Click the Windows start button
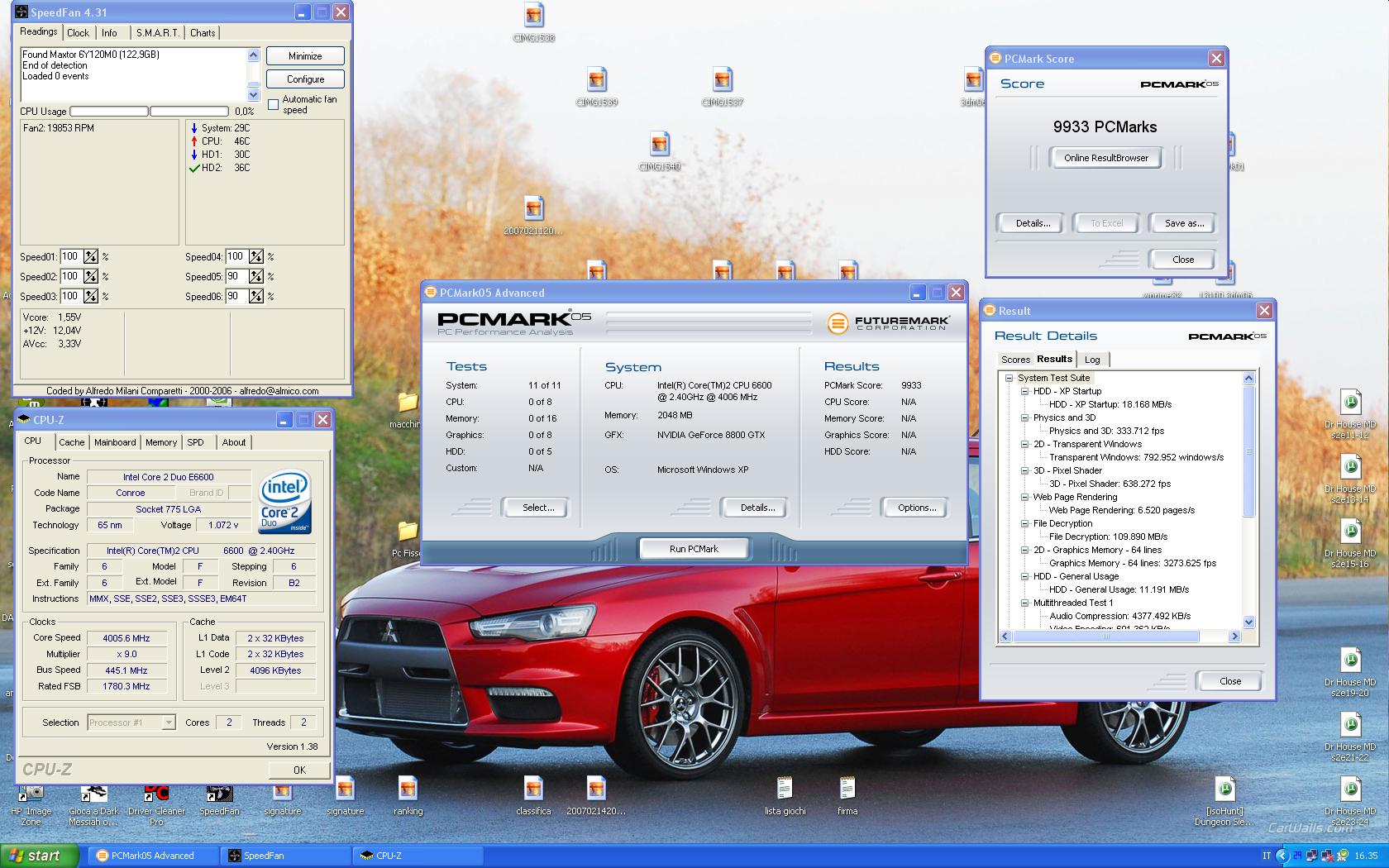 (x=41, y=856)
